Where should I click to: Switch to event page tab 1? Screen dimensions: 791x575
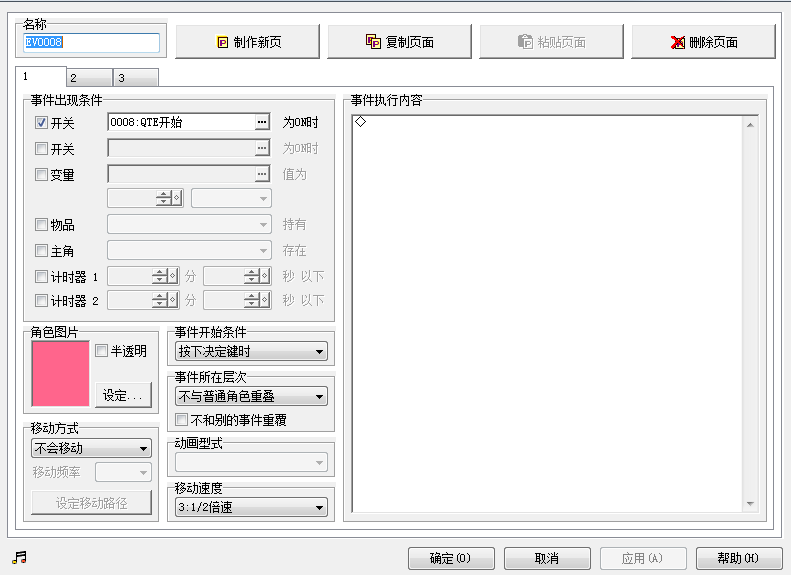coord(40,77)
